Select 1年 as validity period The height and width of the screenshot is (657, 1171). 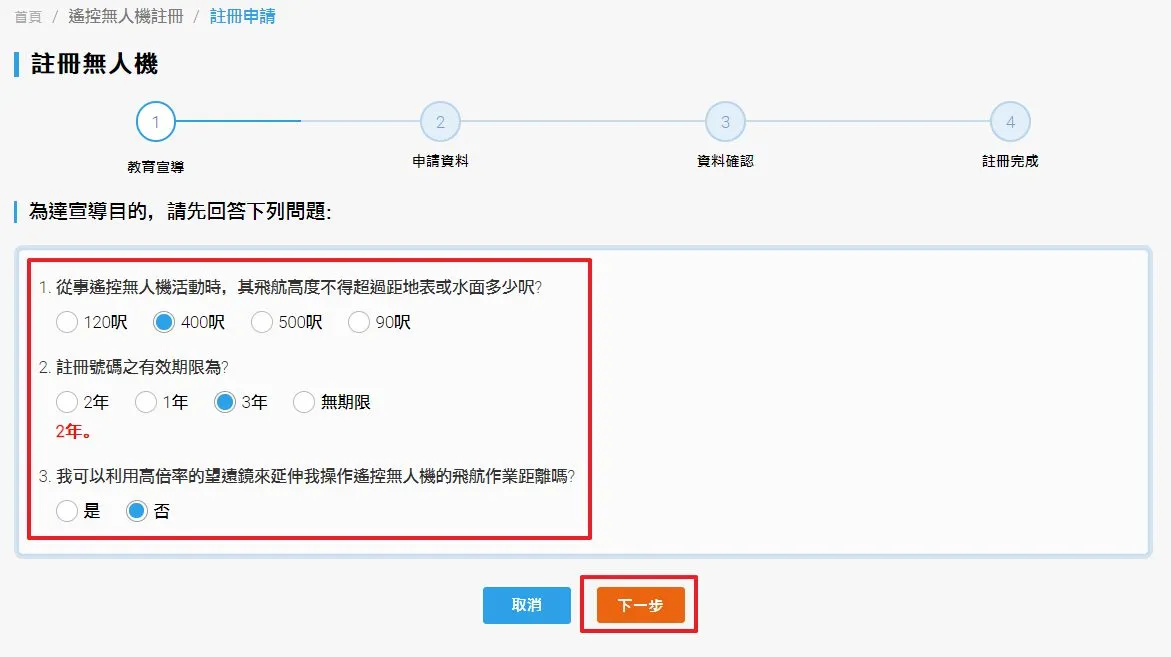point(146,402)
